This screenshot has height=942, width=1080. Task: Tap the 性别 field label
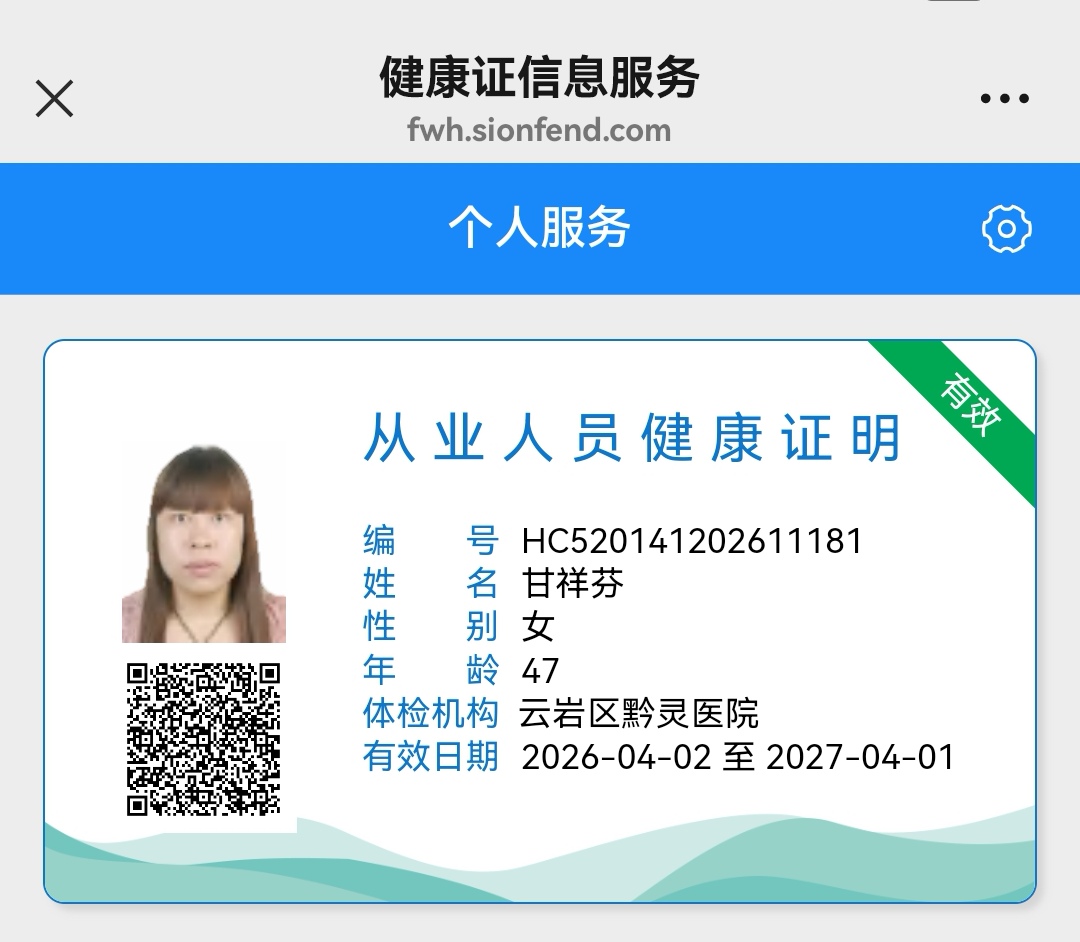click(x=430, y=627)
